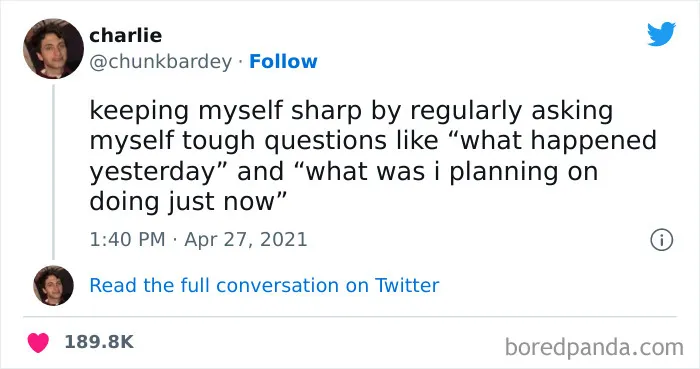Select the phrase "what happened yesterday"
700x369 pixels.
373,156
